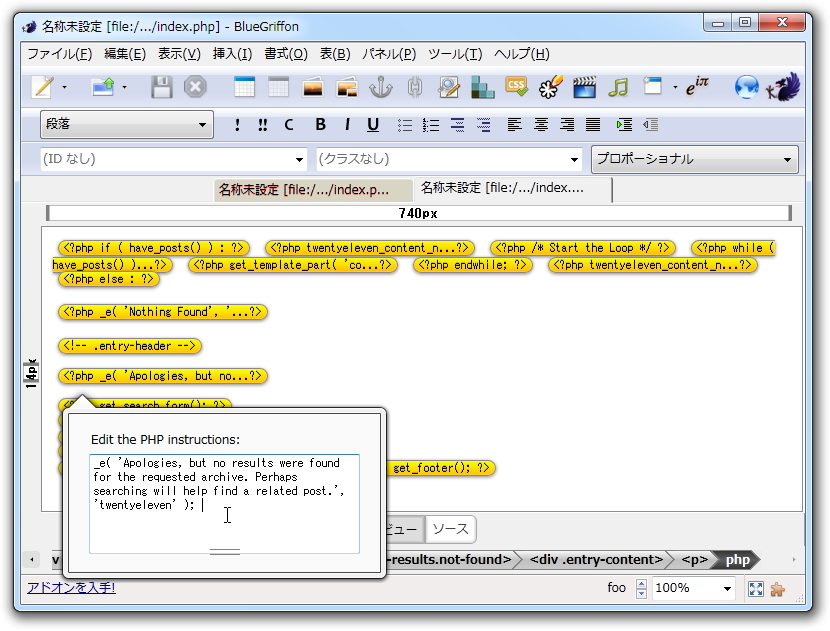Click the insert image icon
This screenshot has height=631, width=830.
click(x=311, y=88)
